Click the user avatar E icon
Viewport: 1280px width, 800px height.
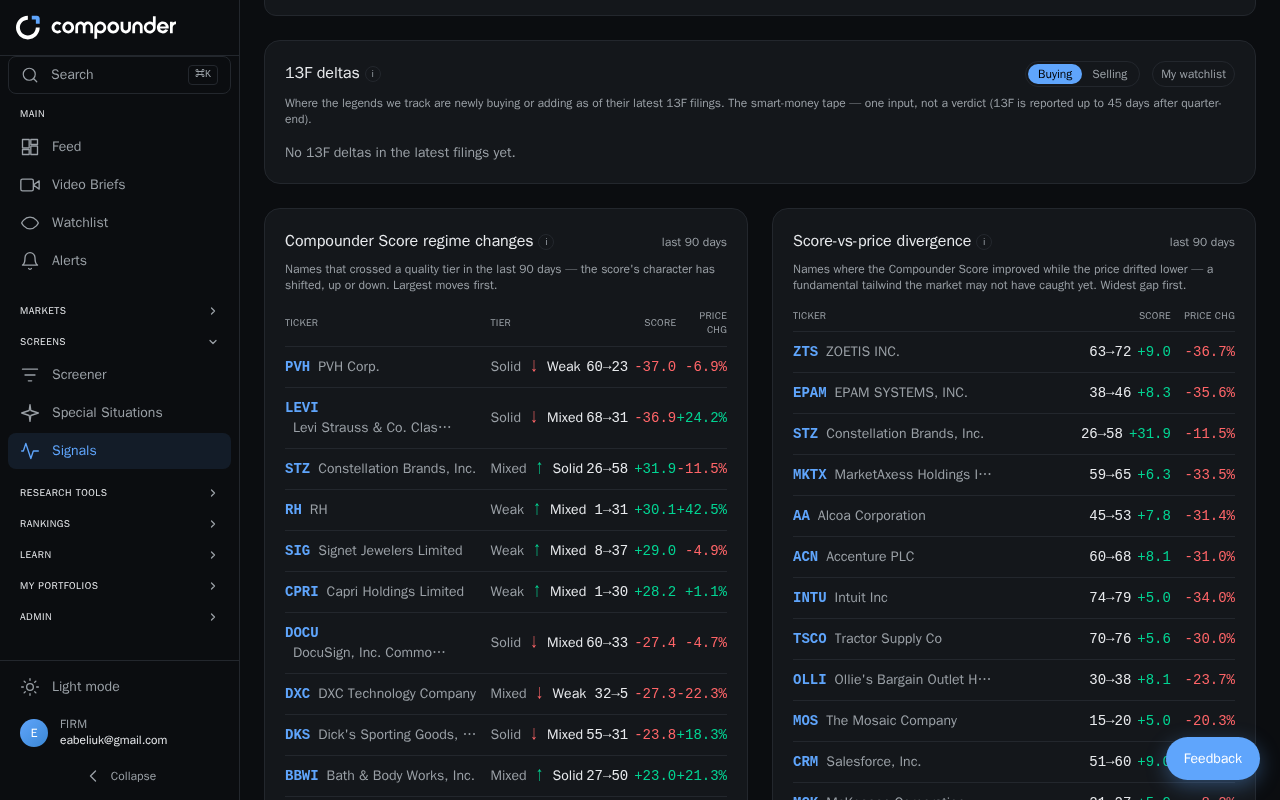pos(34,733)
